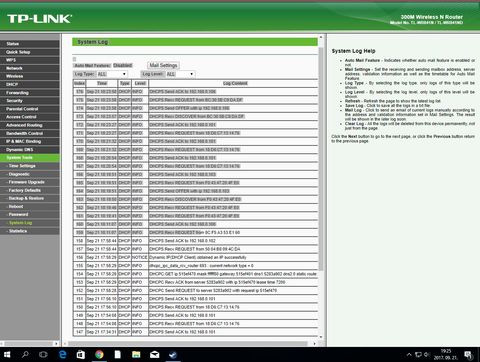
Task: Select log entry starting 'DHCPC GET ip'
Action: (233, 274)
